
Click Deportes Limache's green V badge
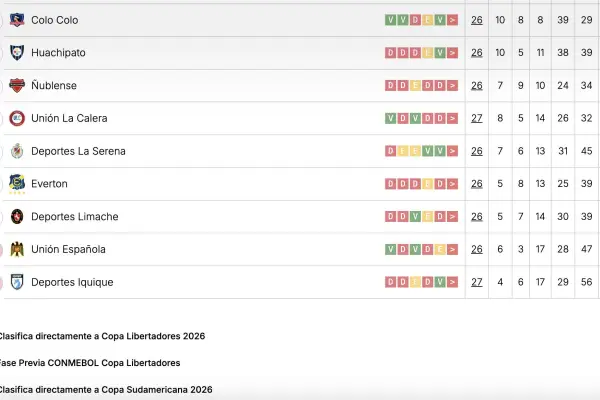click(x=415, y=217)
